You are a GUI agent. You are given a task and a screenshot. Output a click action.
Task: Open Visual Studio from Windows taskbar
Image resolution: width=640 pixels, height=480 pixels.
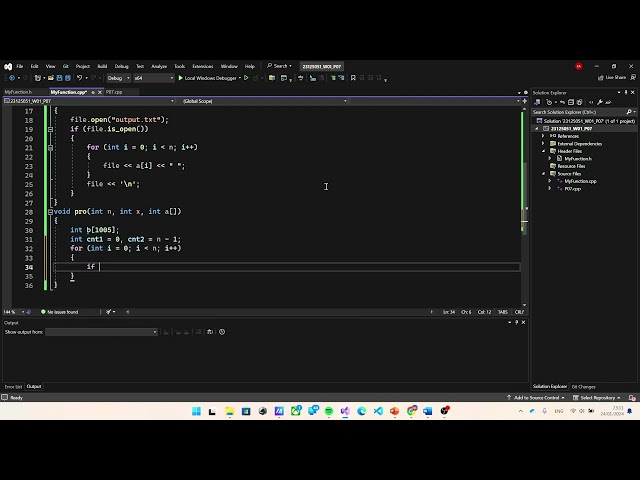click(x=345, y=411)
